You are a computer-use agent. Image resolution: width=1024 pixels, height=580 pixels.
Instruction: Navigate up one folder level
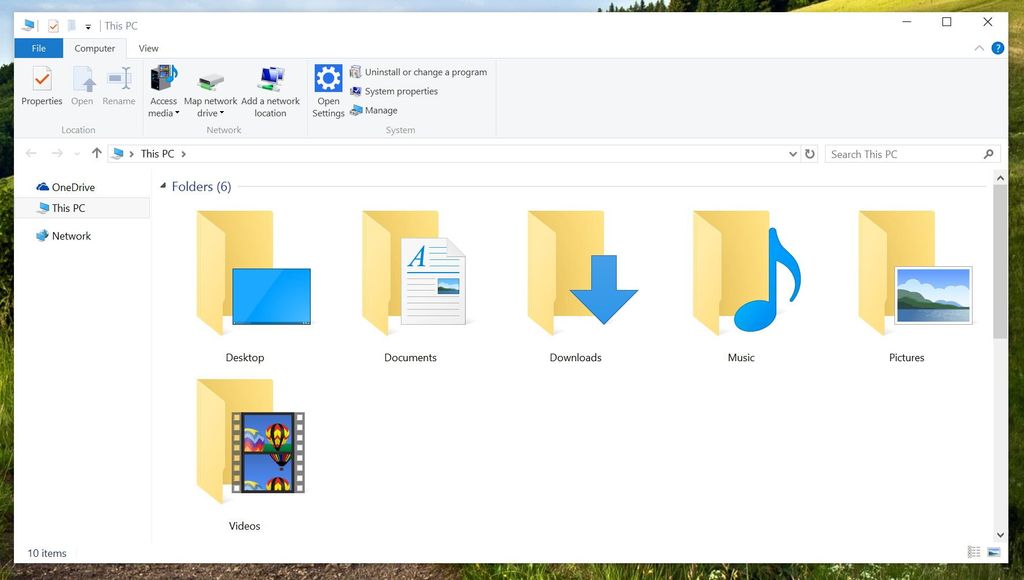pyautogui.click(x=96, y=153)
